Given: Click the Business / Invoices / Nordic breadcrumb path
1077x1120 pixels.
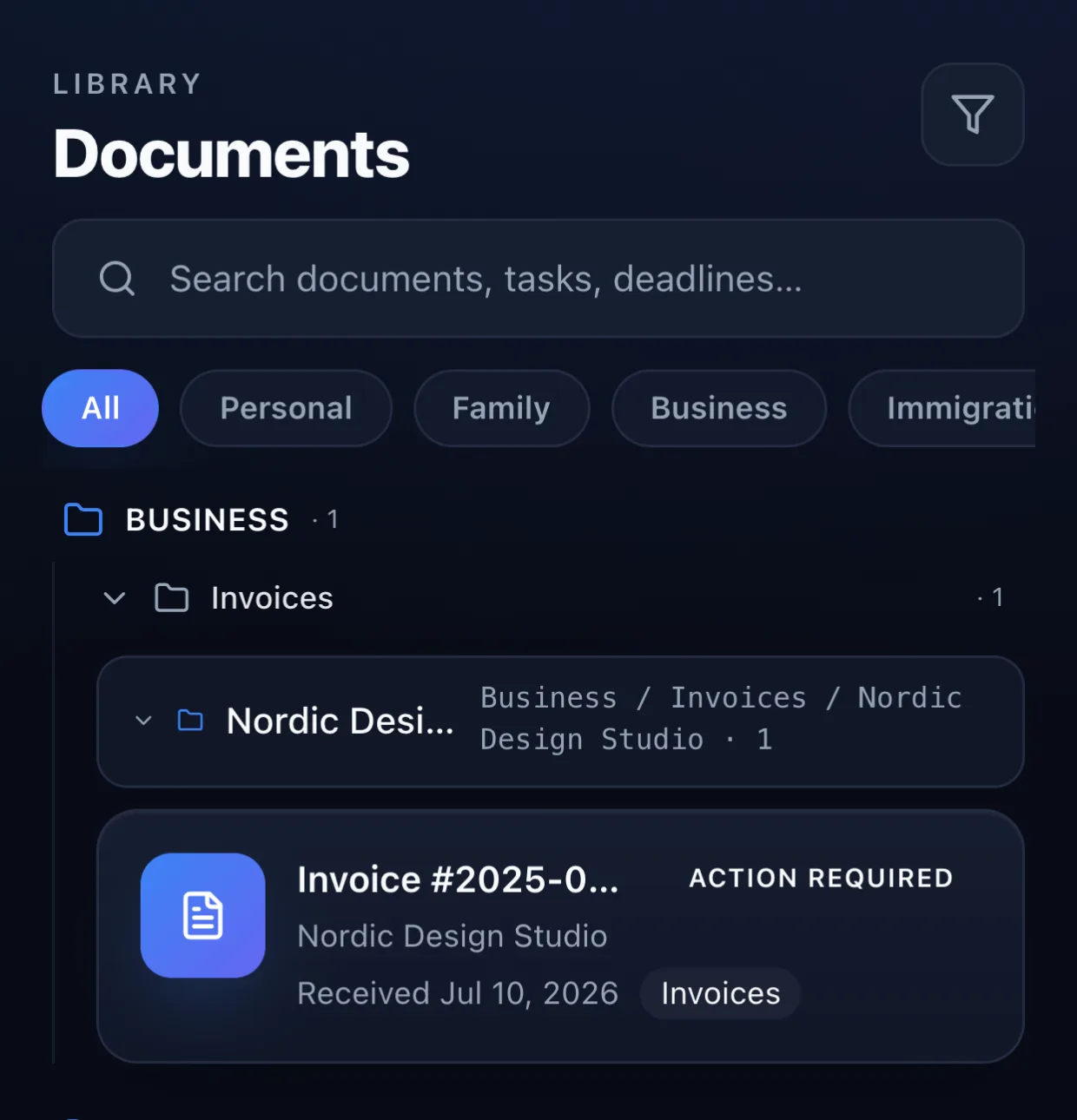Looking at the screenshot, I should (x=721, y=718).
